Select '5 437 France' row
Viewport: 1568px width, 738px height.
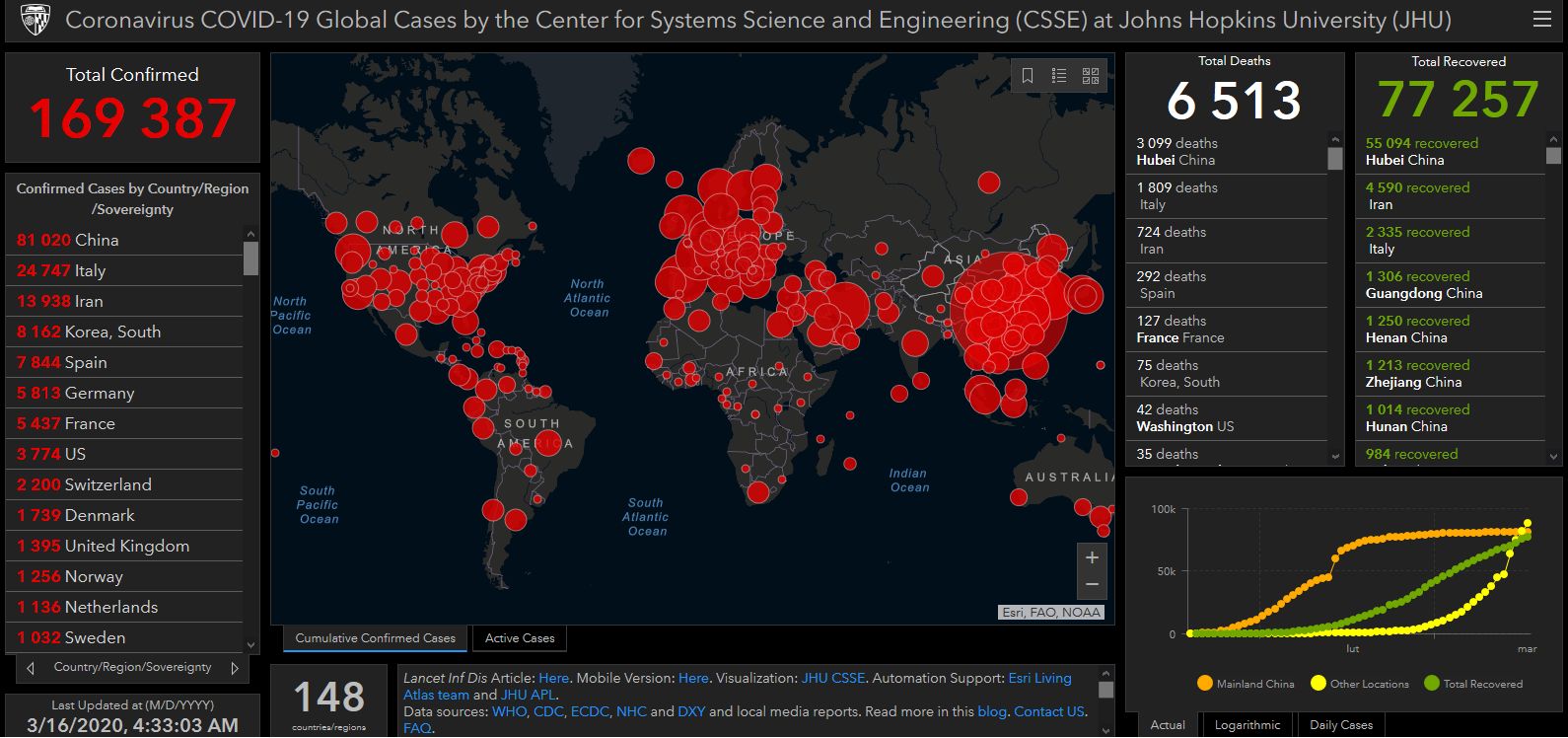click(124, 423)
